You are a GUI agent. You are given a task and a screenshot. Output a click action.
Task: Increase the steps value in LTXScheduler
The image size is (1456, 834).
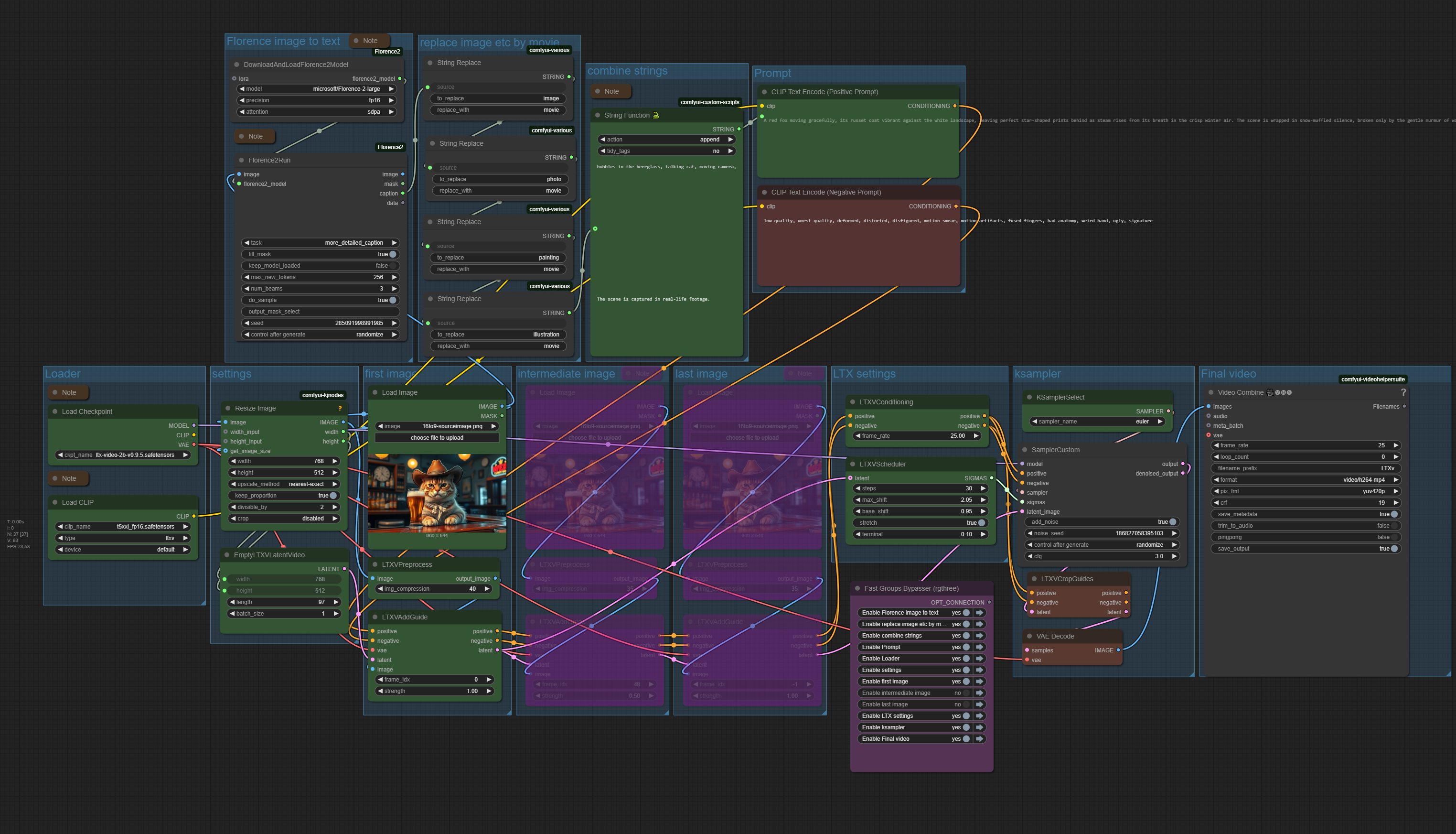tap(983, 488)
